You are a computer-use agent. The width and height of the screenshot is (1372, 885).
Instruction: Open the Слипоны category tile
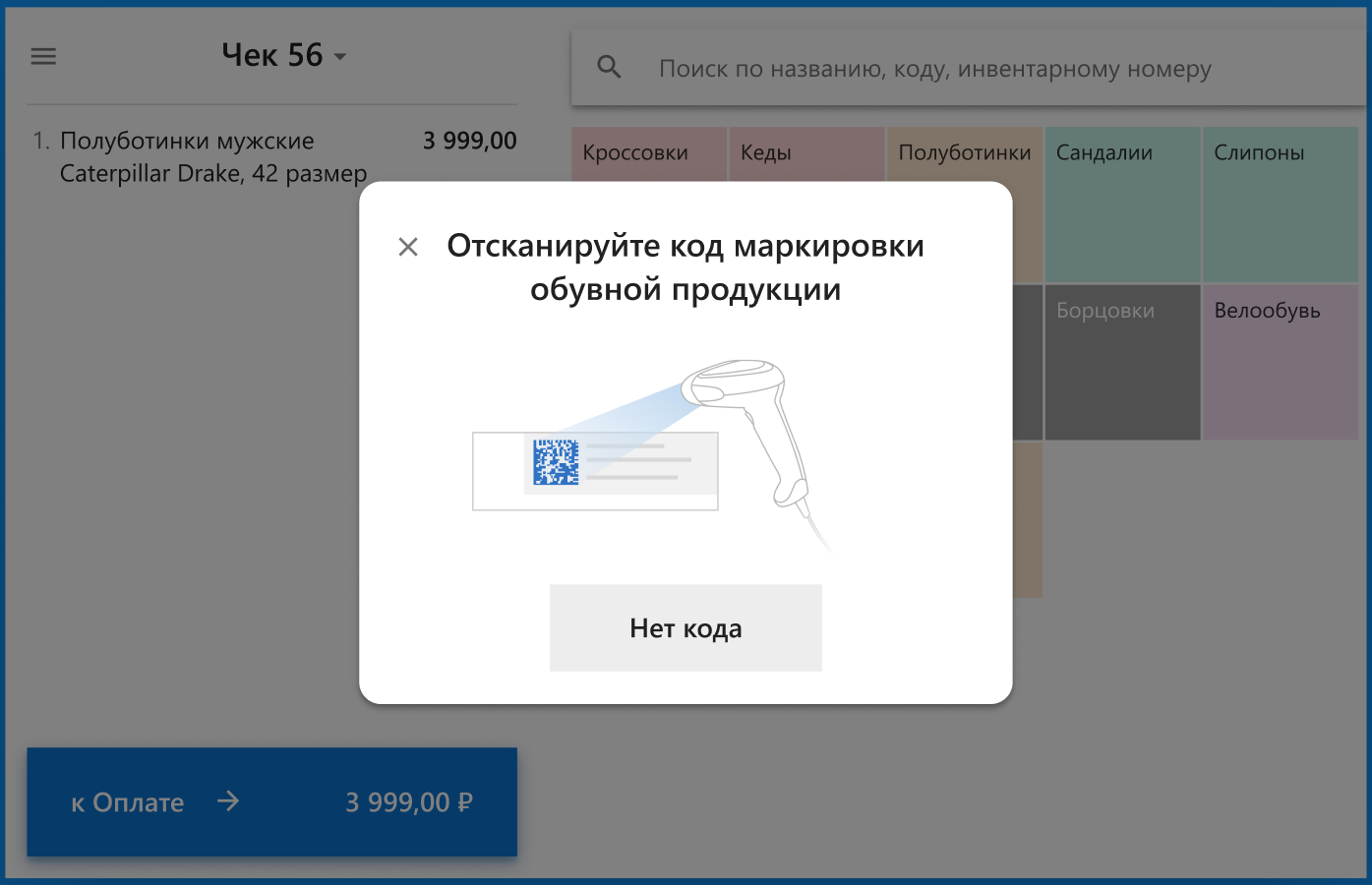tap(1280, 205)
